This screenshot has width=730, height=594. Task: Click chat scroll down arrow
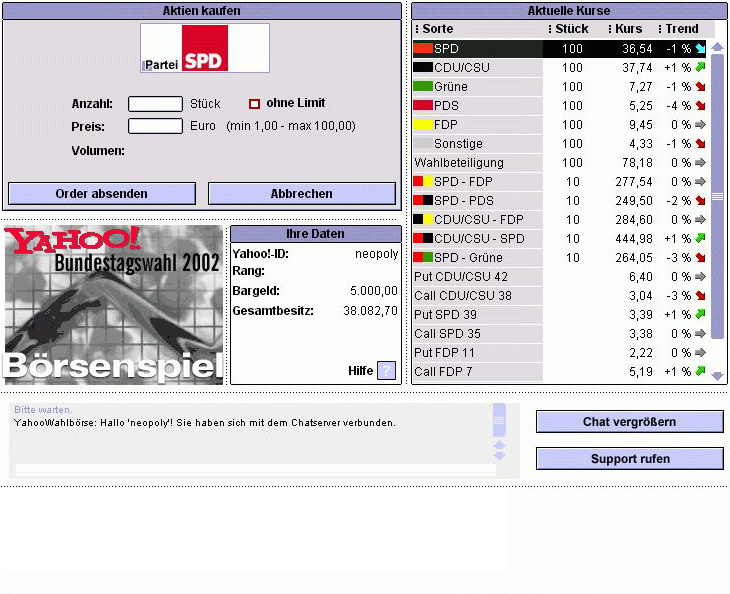pyautogui.click(x=499, y=456)
